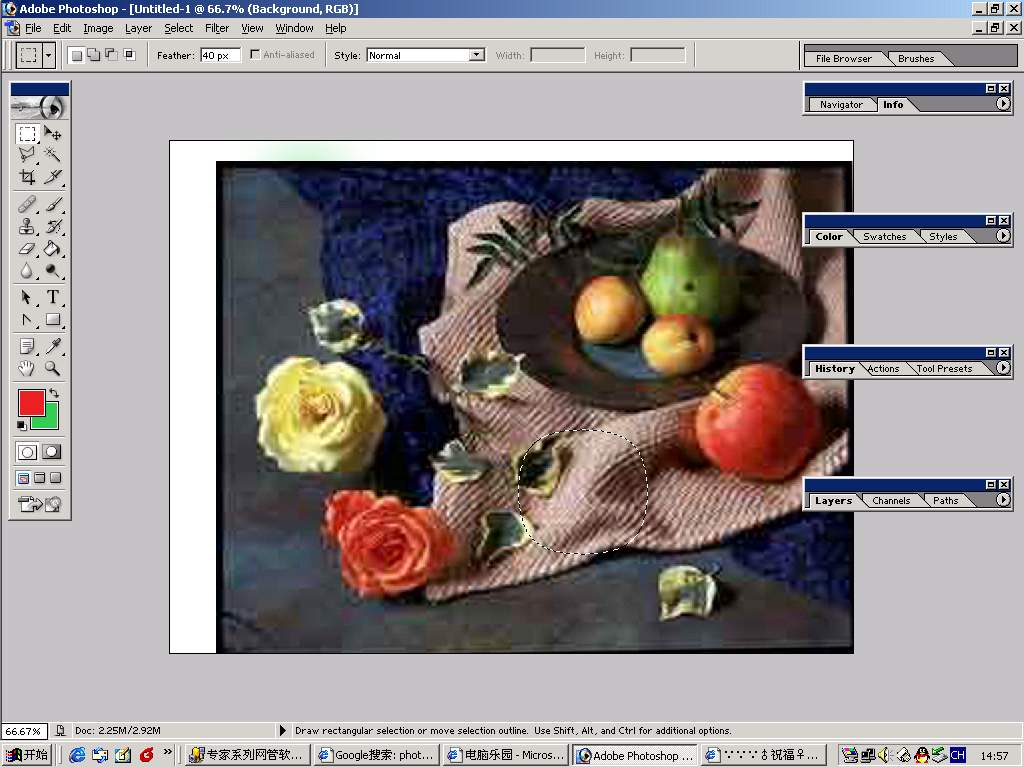
Task: Choose the History Brush tool
Action: coord(53,227)
